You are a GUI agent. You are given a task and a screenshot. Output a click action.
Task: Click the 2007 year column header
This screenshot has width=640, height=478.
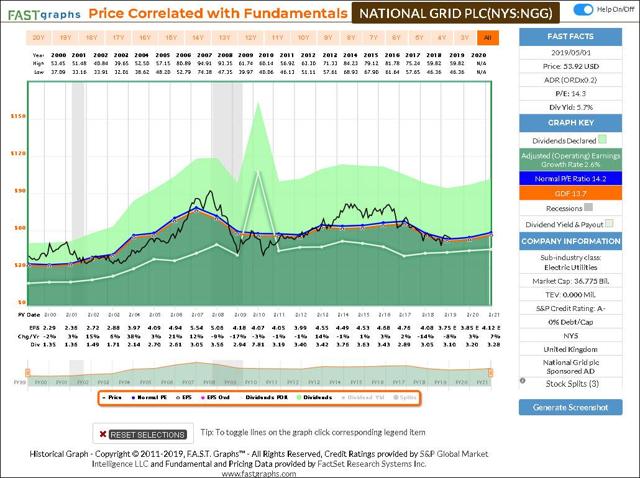coord(204,55)
